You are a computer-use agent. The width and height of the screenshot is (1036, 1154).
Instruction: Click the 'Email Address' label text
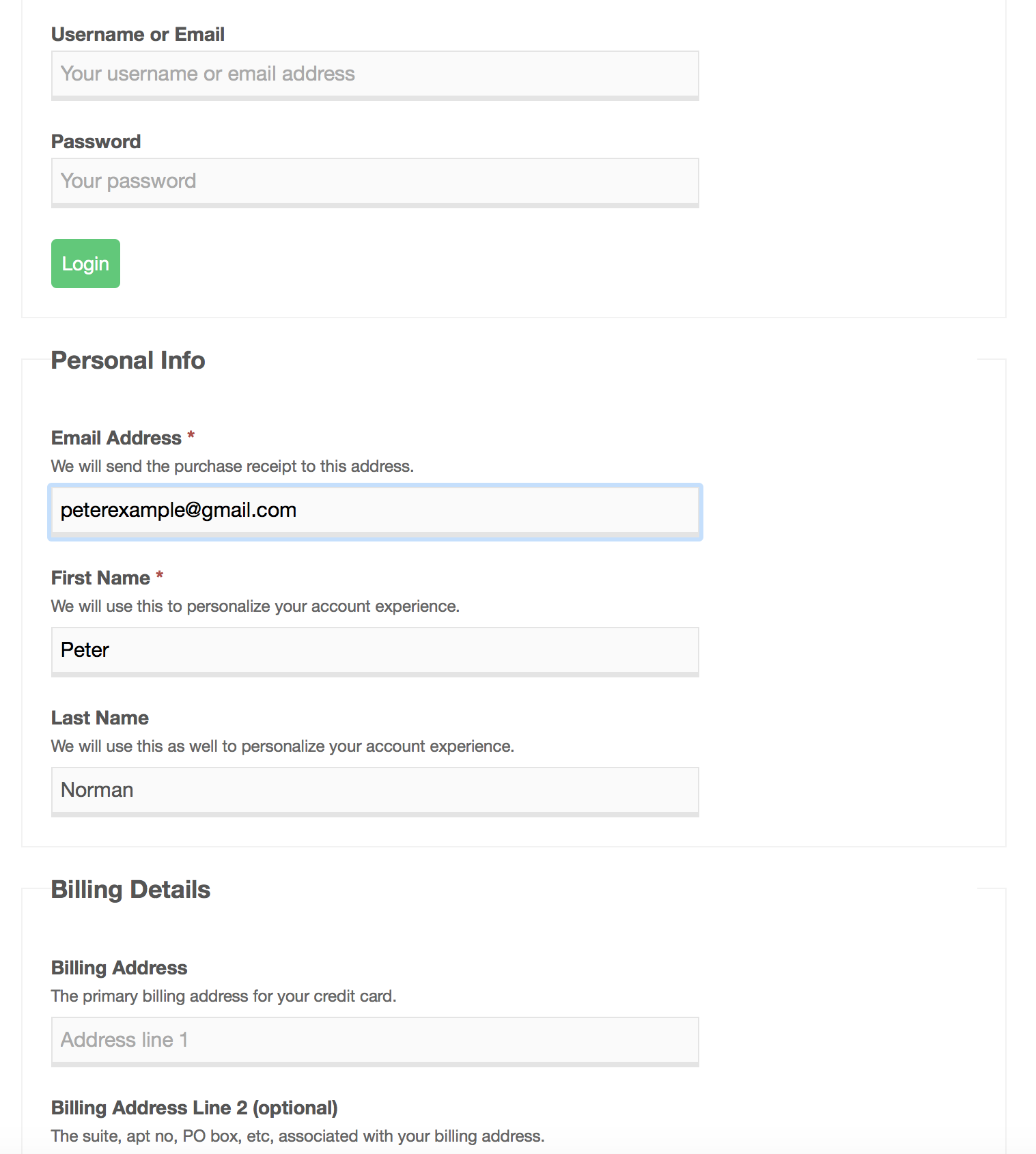pos(116,438)
